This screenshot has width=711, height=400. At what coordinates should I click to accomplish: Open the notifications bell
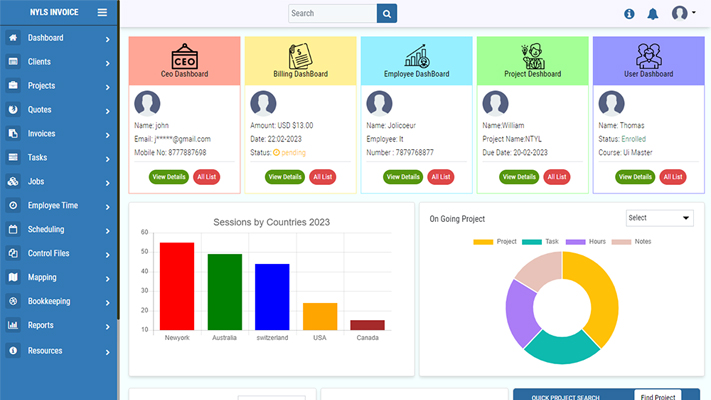pos(653,14)
